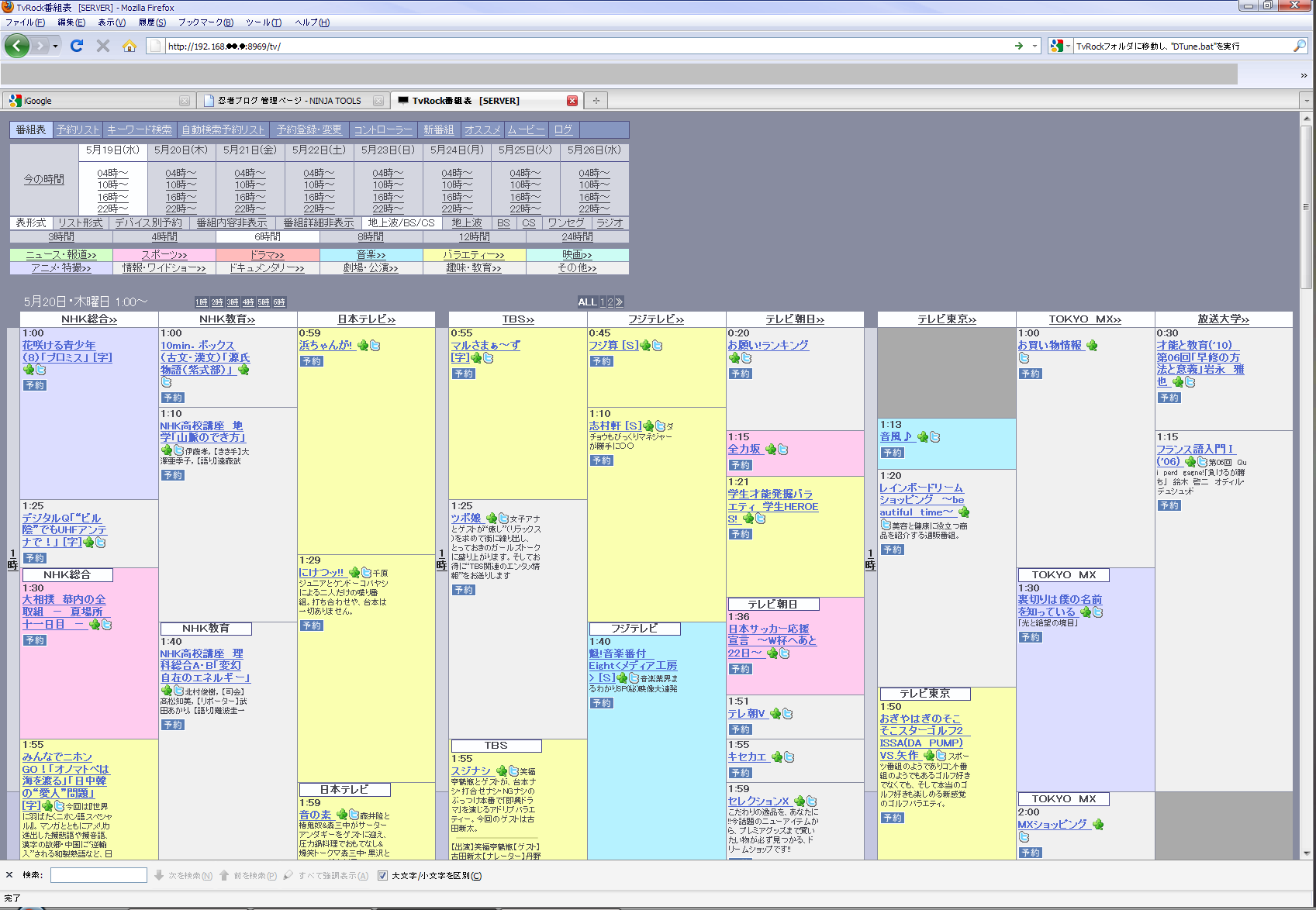Click clover icon beside 浜ちゃんが!

pos(363,345)
